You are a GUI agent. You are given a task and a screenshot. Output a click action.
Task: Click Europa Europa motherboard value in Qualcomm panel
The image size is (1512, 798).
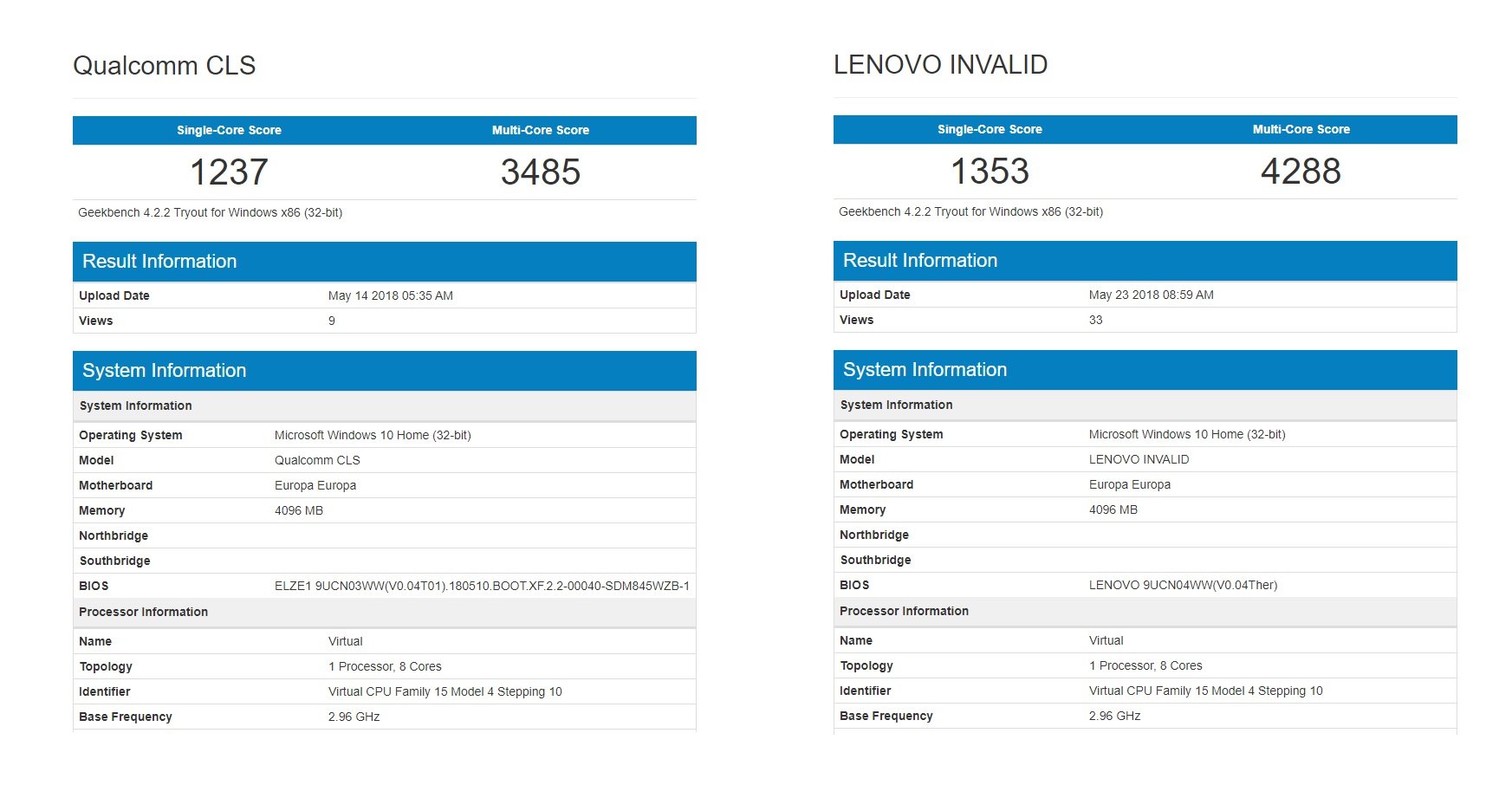(x=315, y=485)
